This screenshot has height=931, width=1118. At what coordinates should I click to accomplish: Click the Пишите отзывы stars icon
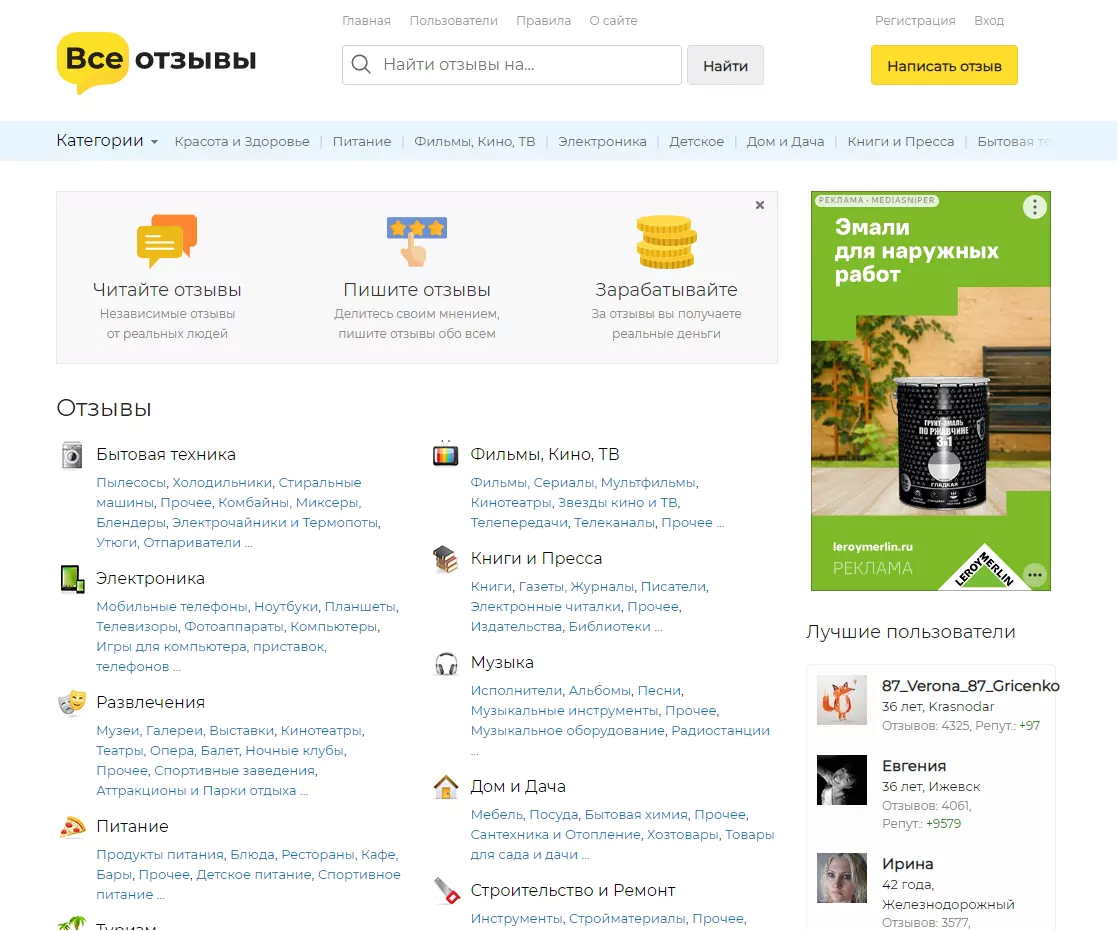[x=416, y=242]
